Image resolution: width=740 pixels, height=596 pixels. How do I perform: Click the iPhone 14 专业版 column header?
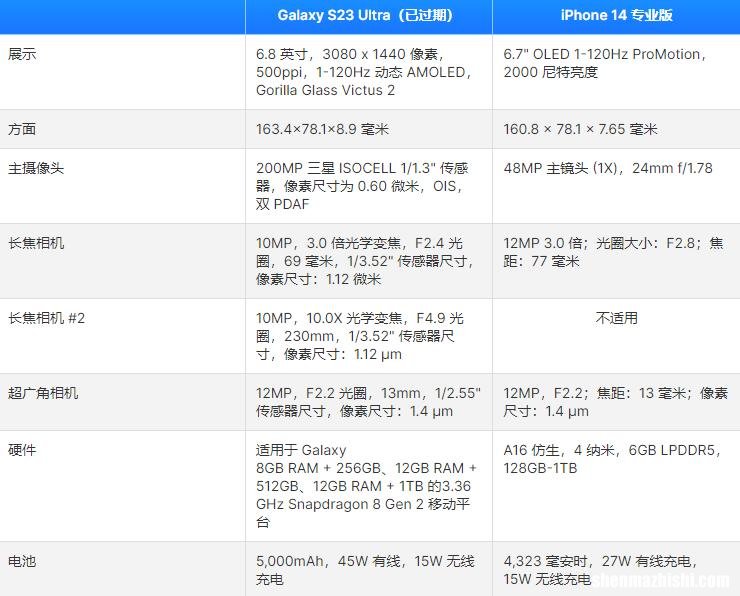pyautogui.click(x=616, y=16)
